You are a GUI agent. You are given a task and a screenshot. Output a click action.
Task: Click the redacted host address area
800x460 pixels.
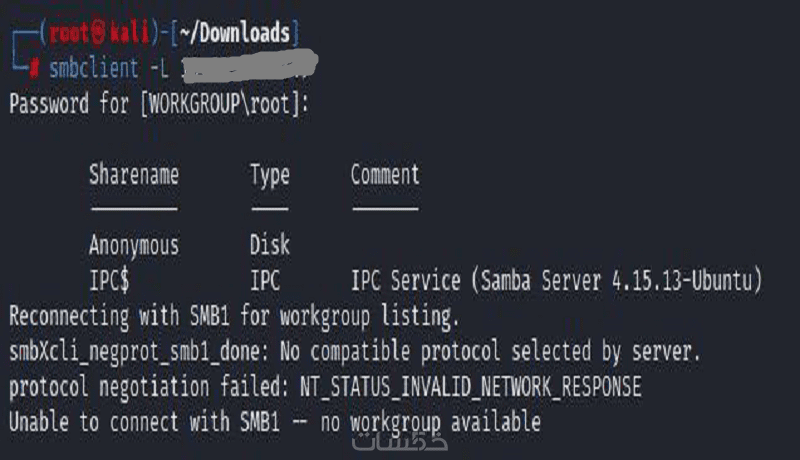coord(252,68)
